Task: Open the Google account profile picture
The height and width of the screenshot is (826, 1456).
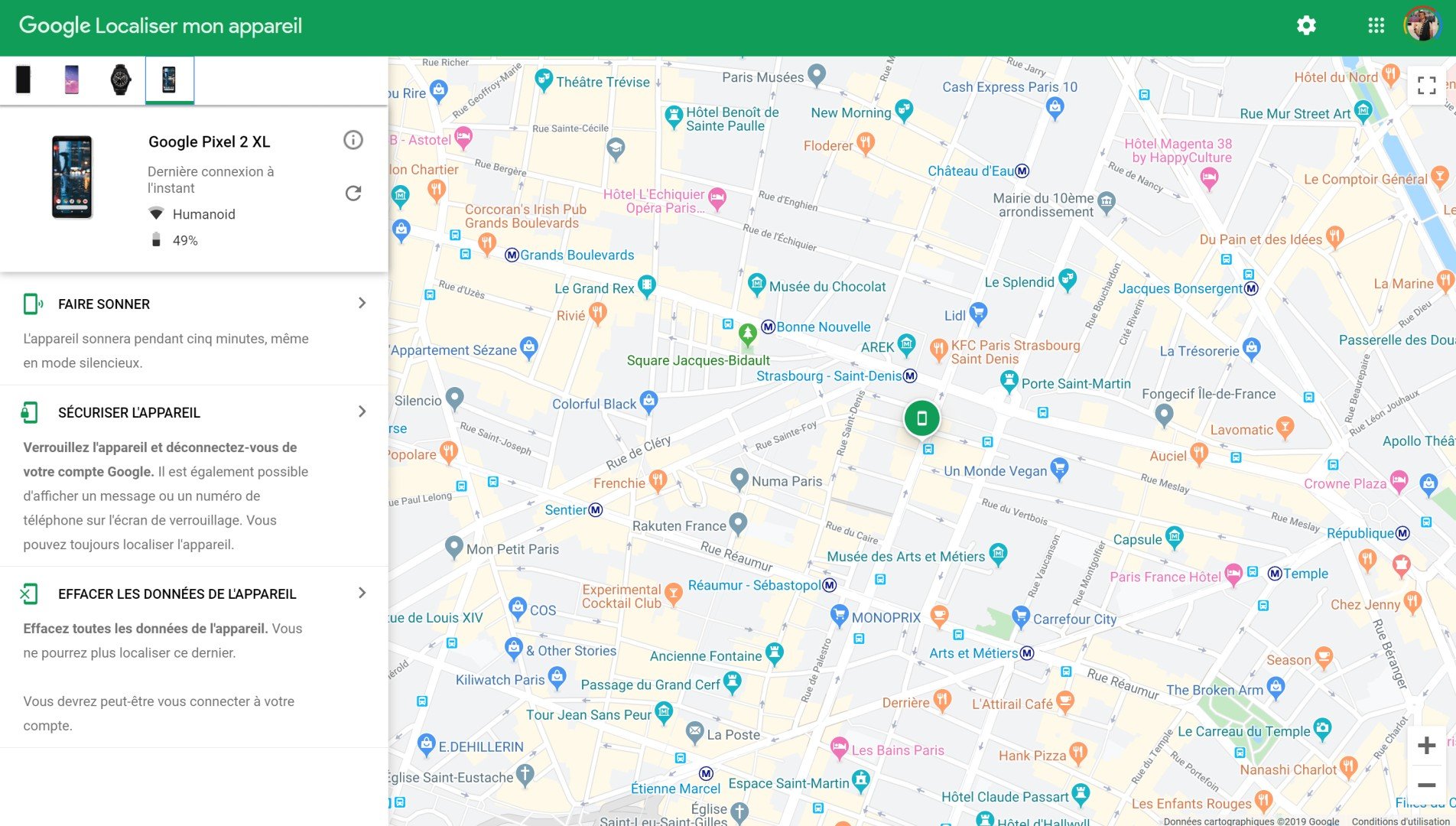Action: click(x=1422, y=25)
